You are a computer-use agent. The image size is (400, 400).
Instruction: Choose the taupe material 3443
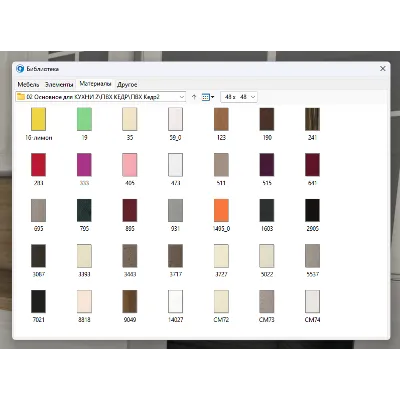[x=130, y=256]
